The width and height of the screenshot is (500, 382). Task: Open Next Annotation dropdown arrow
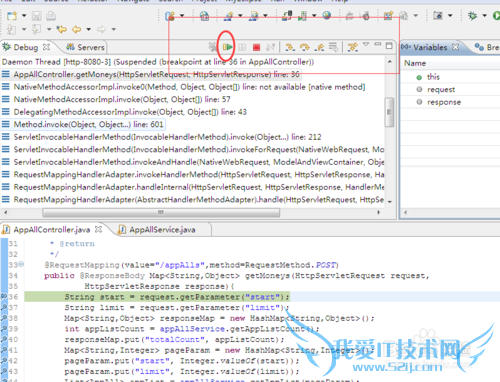(x=24, y=29)
